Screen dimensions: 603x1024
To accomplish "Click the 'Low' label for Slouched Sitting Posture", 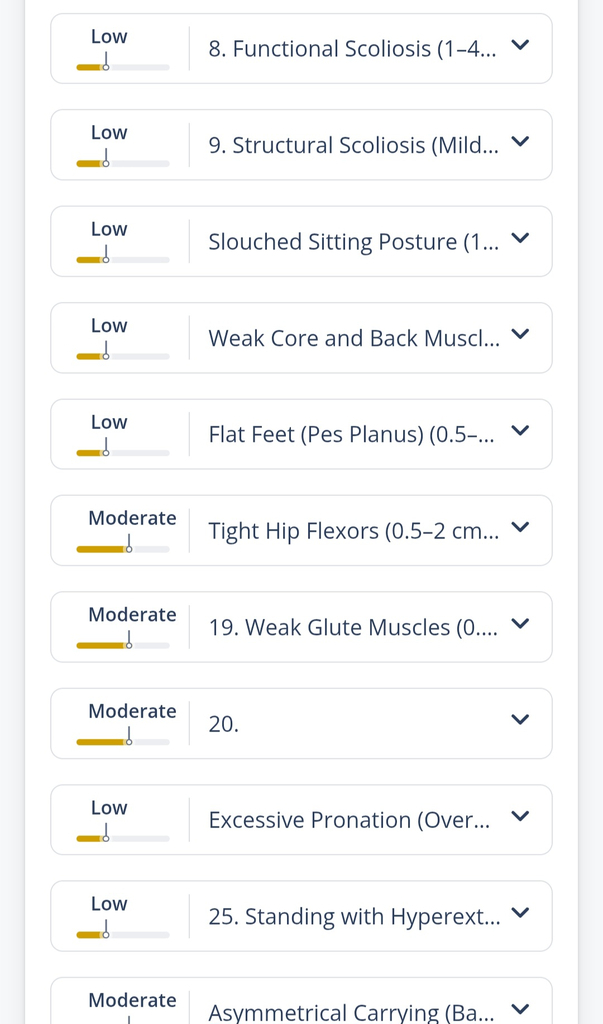I will coord(109,229).
